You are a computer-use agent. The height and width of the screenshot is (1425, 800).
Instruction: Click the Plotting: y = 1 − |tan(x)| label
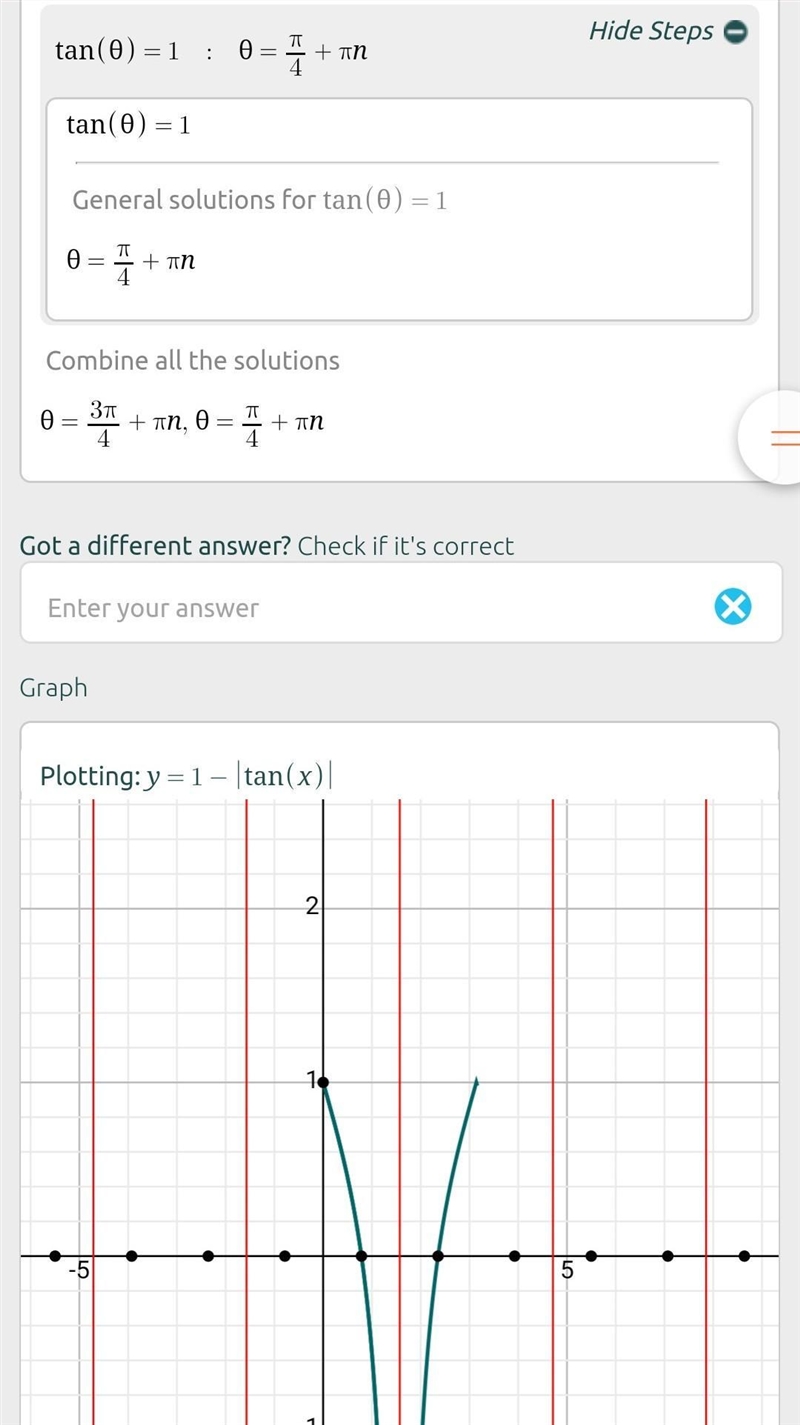coord(186,776)
